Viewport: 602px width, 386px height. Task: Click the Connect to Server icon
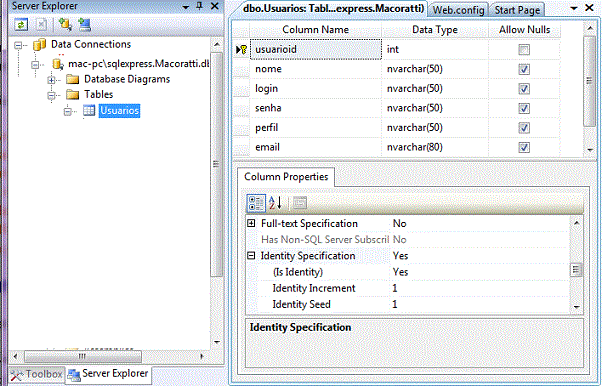(84, 25)
